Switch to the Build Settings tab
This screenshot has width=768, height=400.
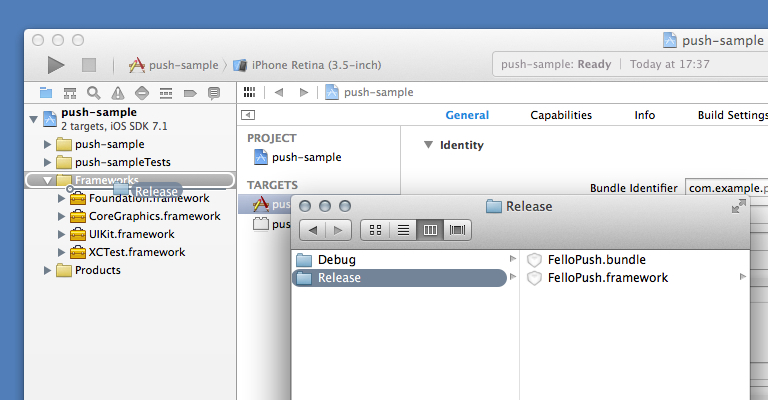(733, 115)
